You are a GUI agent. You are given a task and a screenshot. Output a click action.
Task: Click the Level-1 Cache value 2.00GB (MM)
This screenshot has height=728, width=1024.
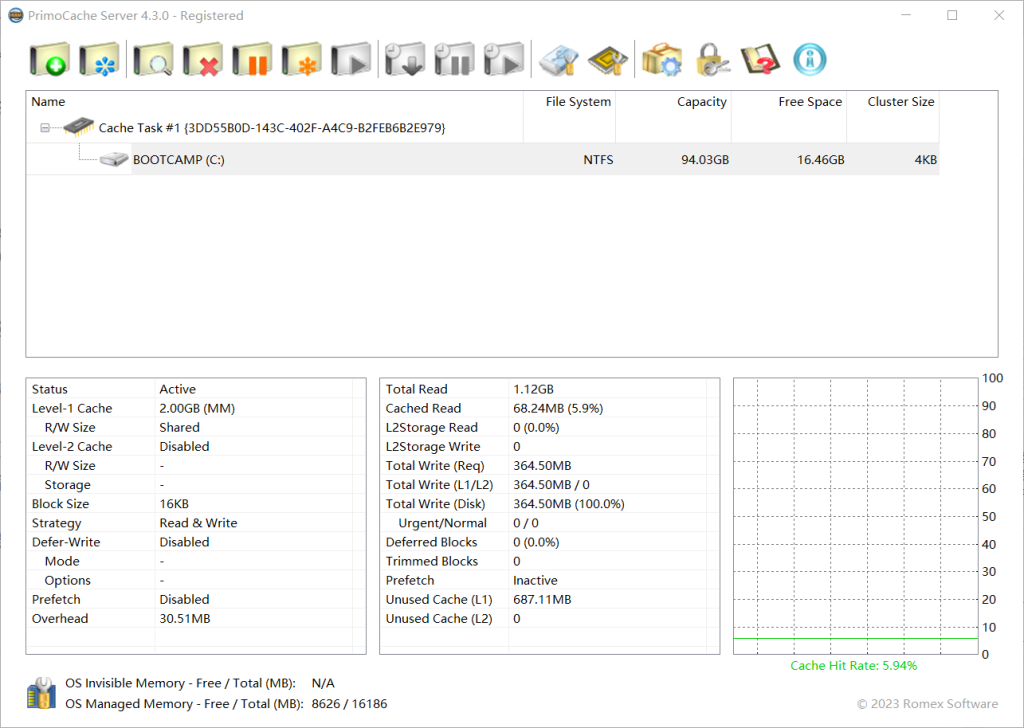[197, 408]
